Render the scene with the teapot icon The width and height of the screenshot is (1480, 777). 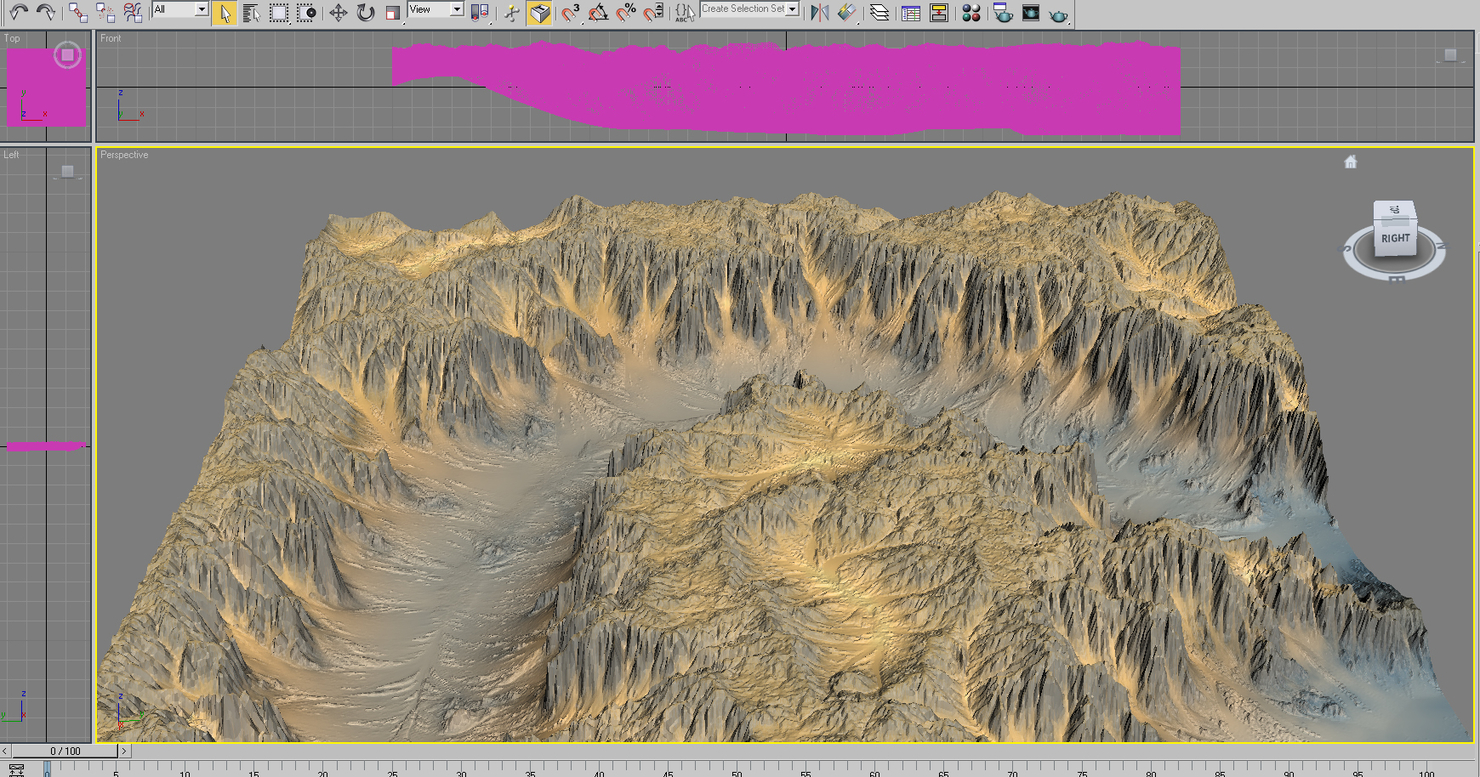(x=1057, y=13)
